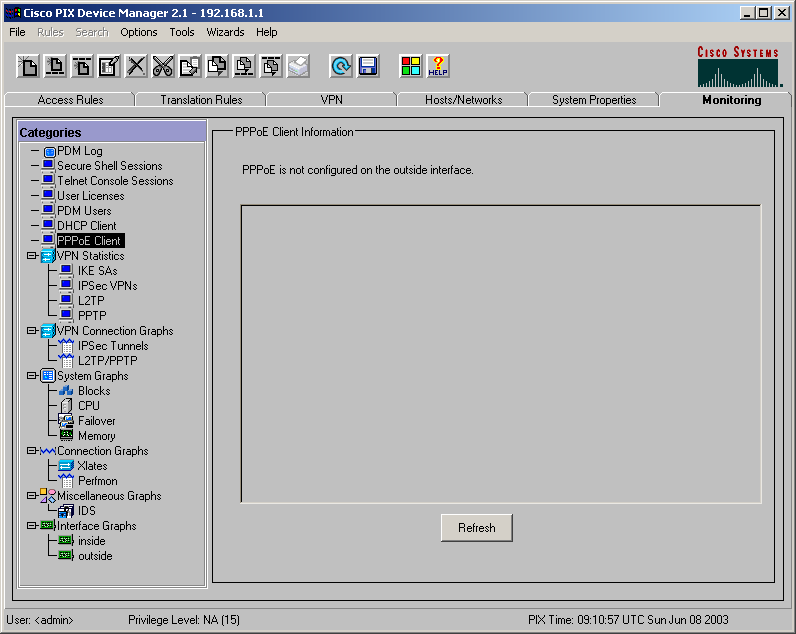The width and height of the screenshot is (796, 634).
Task: Select L2TP/PPTP under VPN Connection Graphs
Action: (108, 360)
